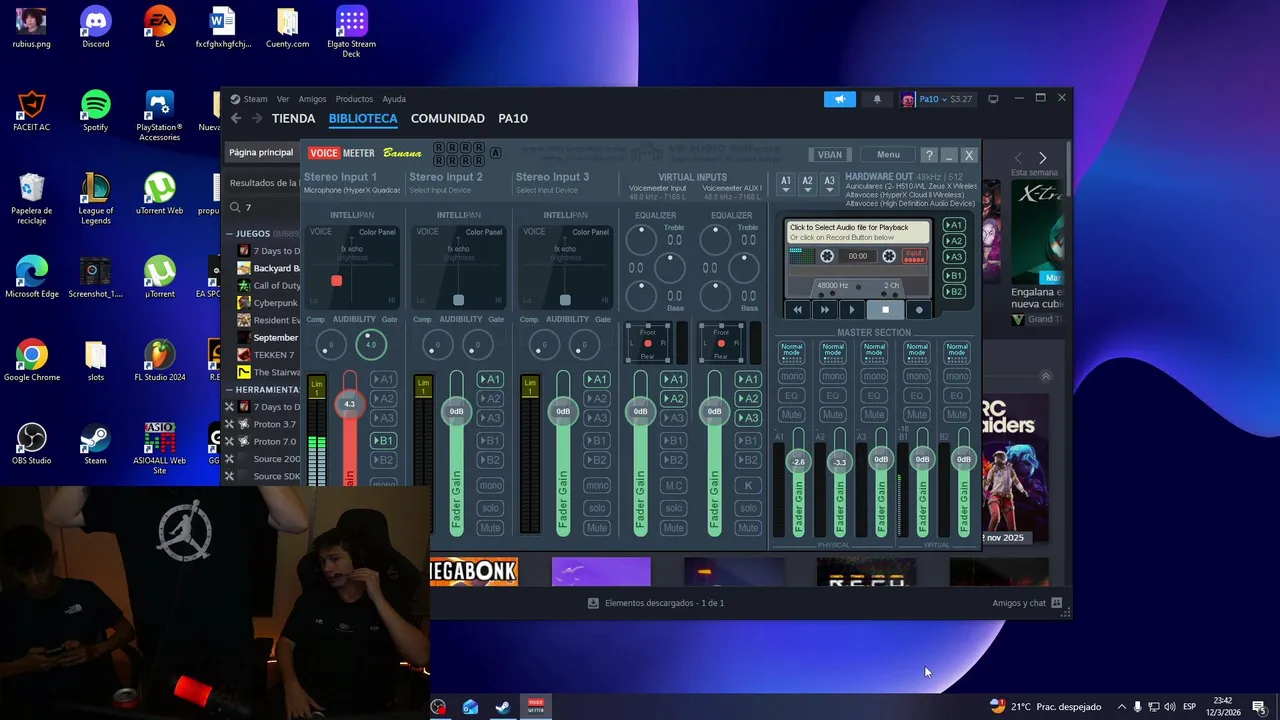Open Steam's Ayuda menu
Image resolution: width=1280 pixels, height=720 pixels.
(x=394, y=99)
